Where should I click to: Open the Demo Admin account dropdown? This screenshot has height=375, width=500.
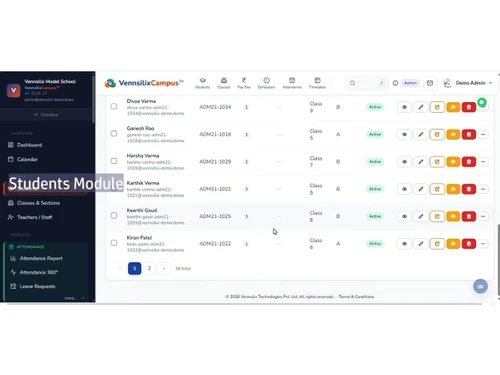(467, 83)
